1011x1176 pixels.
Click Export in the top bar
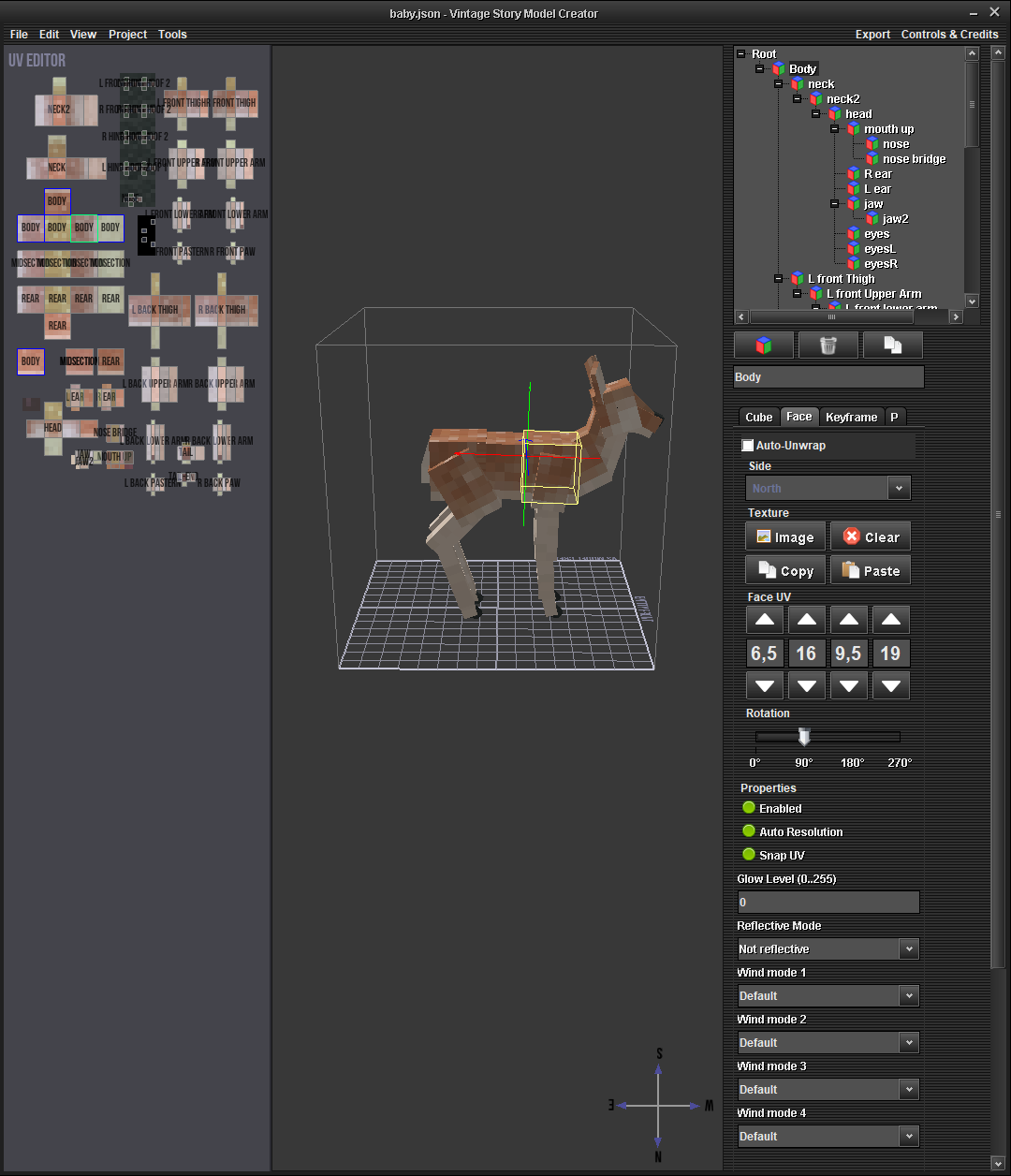872,35
